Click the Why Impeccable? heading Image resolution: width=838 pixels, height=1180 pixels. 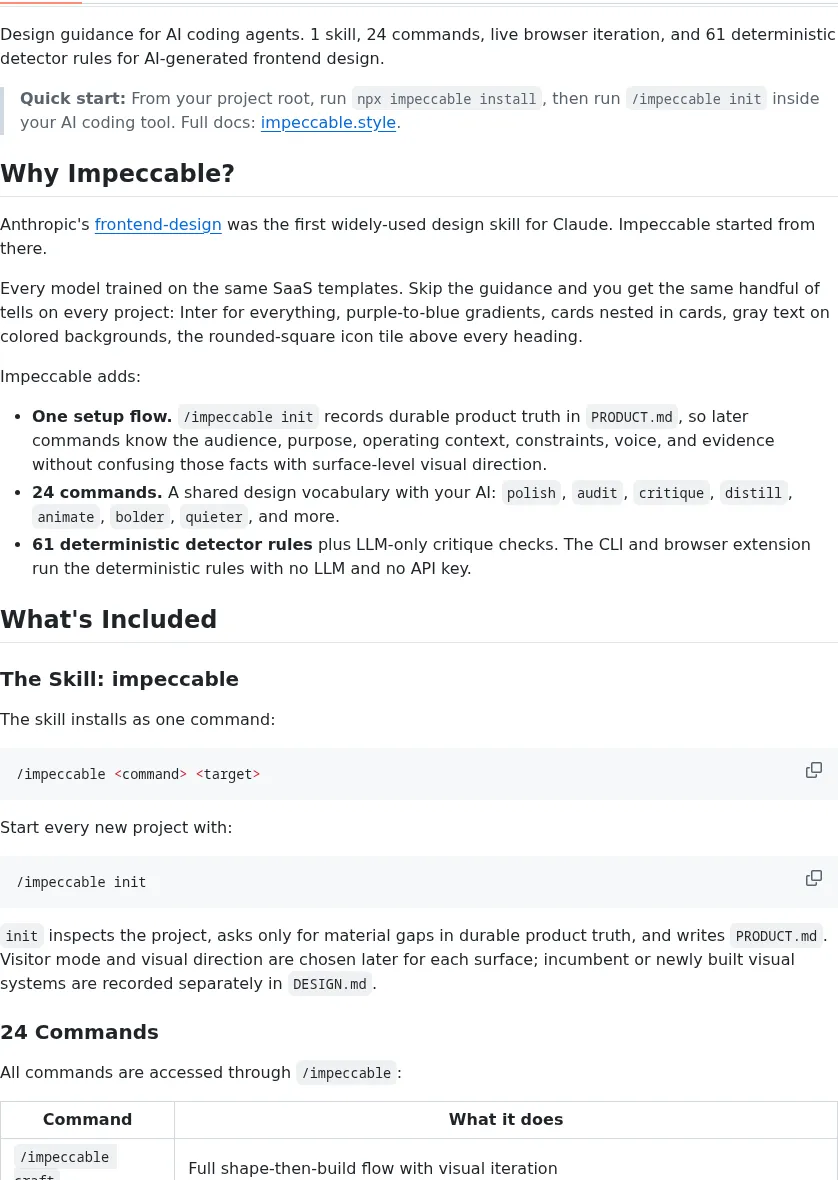[117, 173]
